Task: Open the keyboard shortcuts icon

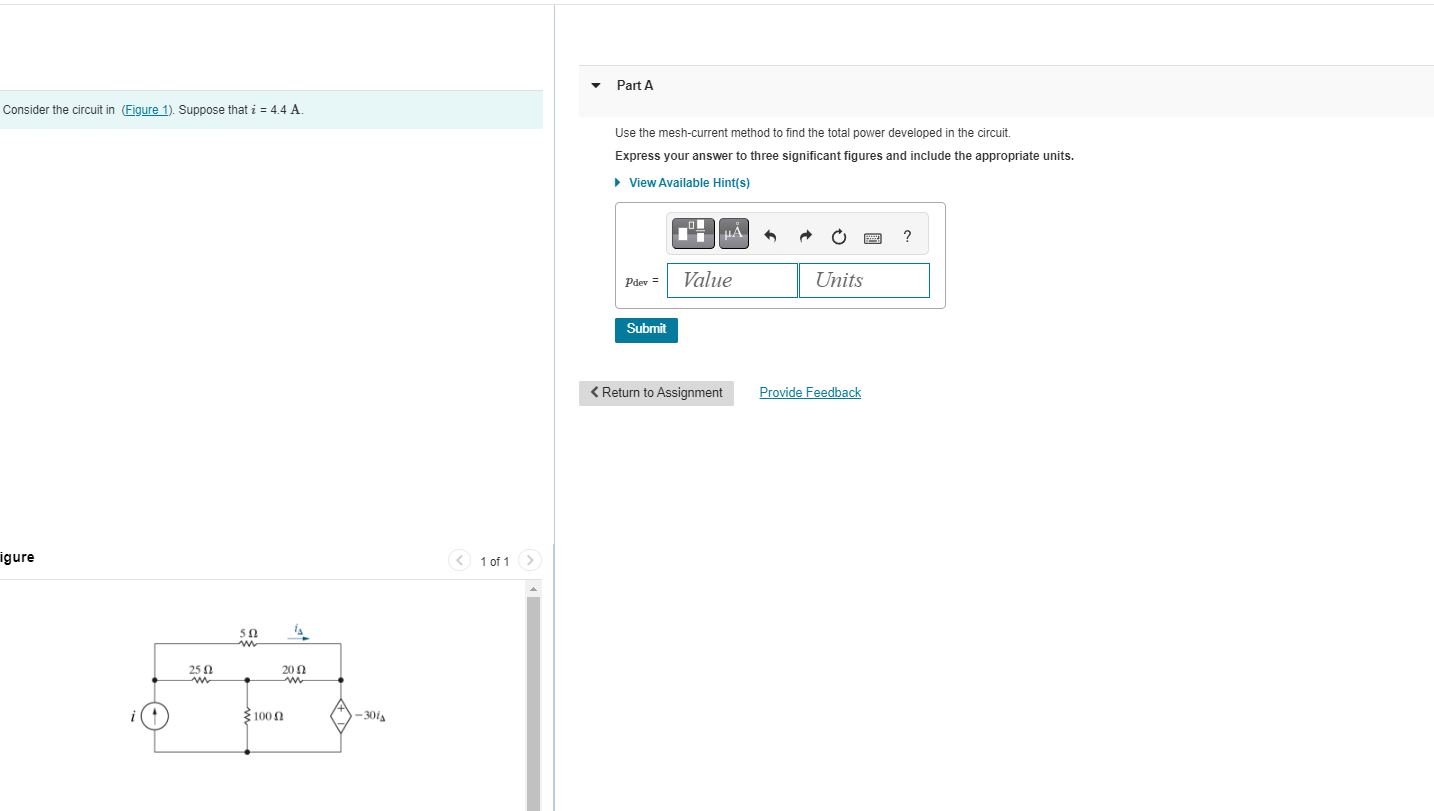Action: tap(872, 237)
